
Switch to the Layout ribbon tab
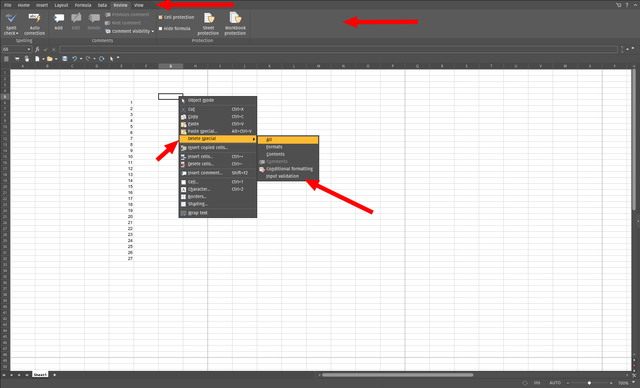[x=61, y=5]
